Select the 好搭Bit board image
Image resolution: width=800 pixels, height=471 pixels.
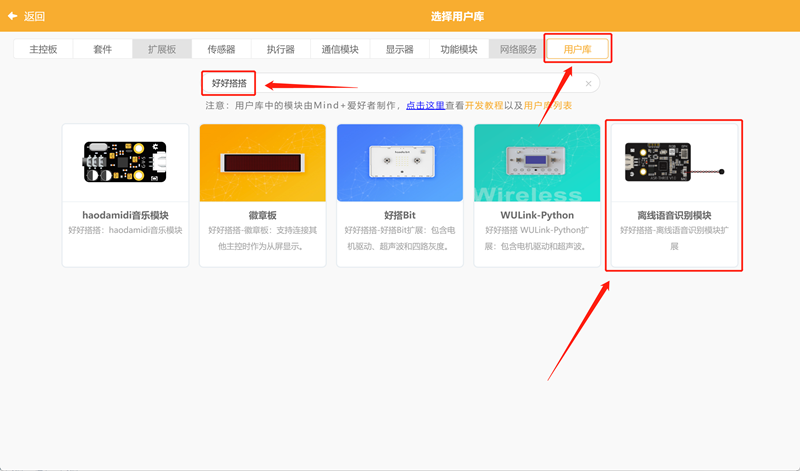(x=401, y=161)
